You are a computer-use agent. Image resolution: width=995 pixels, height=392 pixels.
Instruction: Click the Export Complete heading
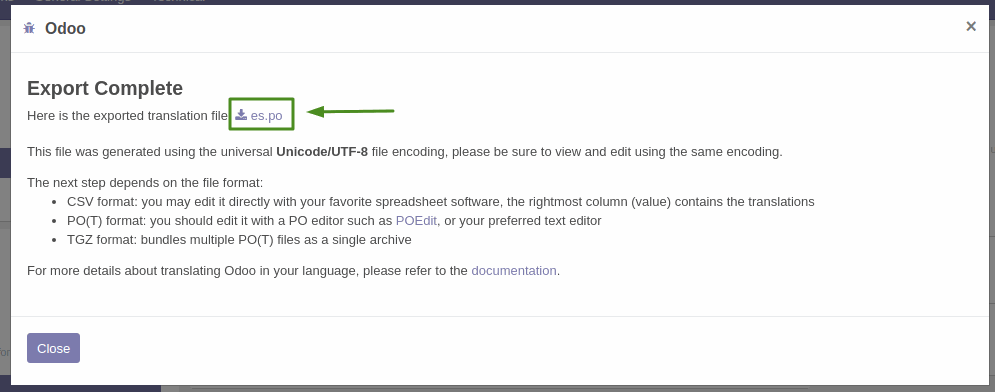pyautogui.click(x=105, y=88)
